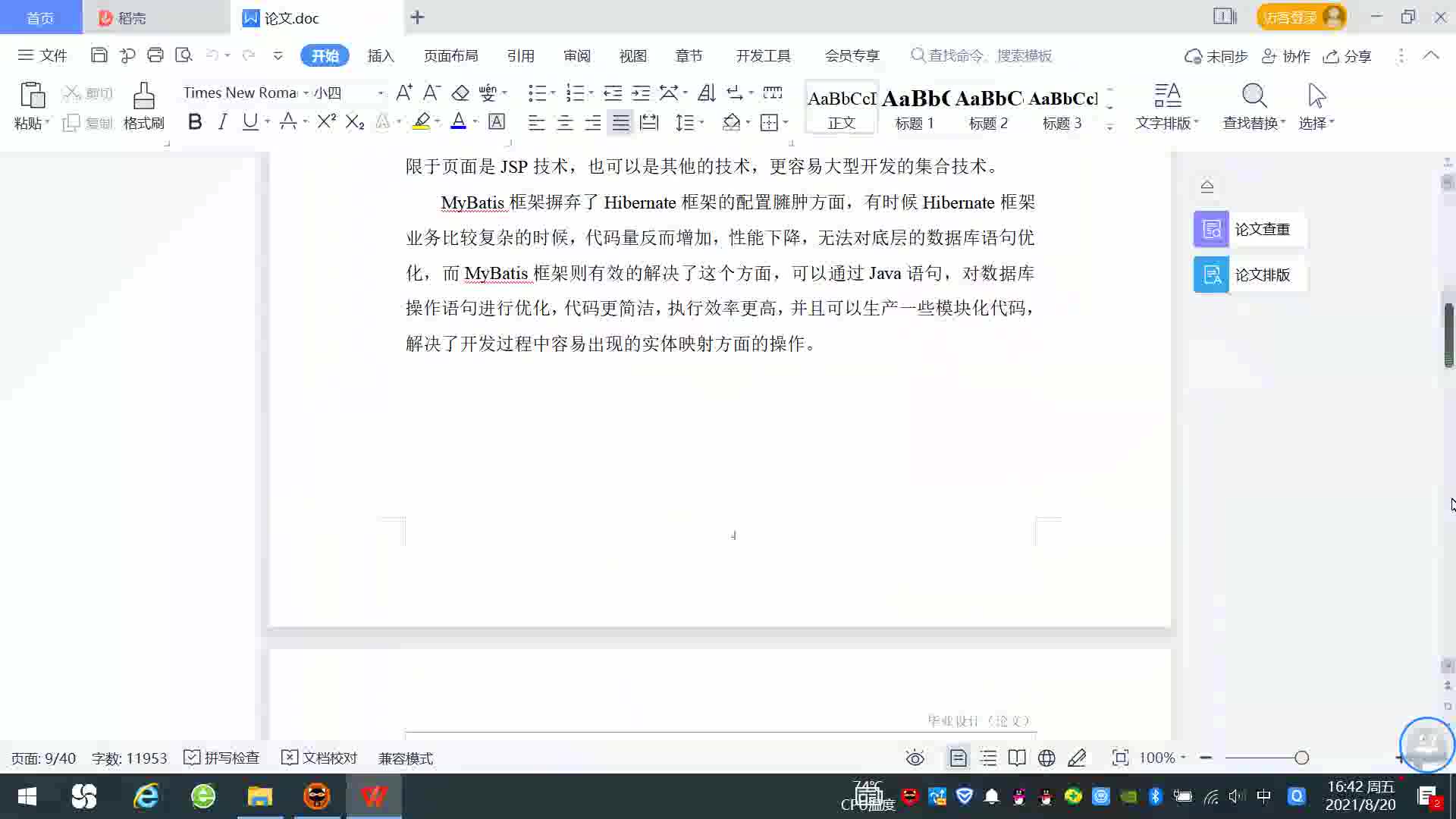The image size is (1456, 819).
Task: Click the Format Painter (格式刷) icon
Action: coord(143,97)
